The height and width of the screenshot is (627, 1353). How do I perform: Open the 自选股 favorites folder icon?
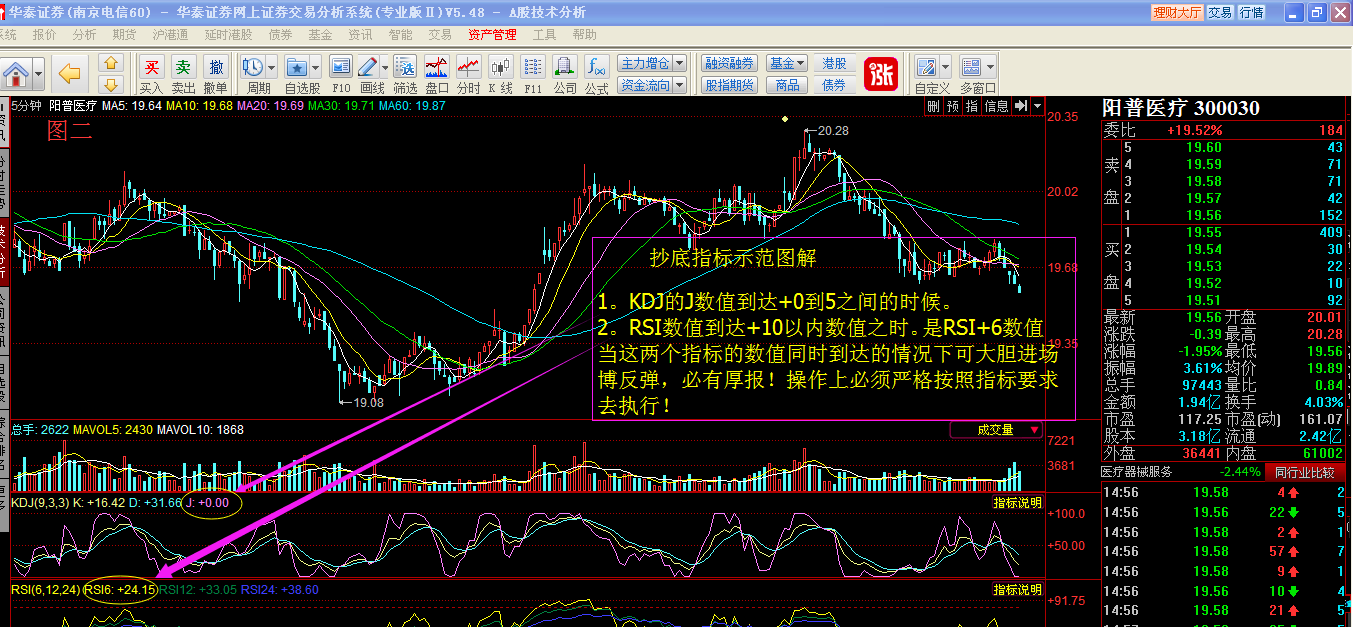pyautogui.click(x=297, y=67)
